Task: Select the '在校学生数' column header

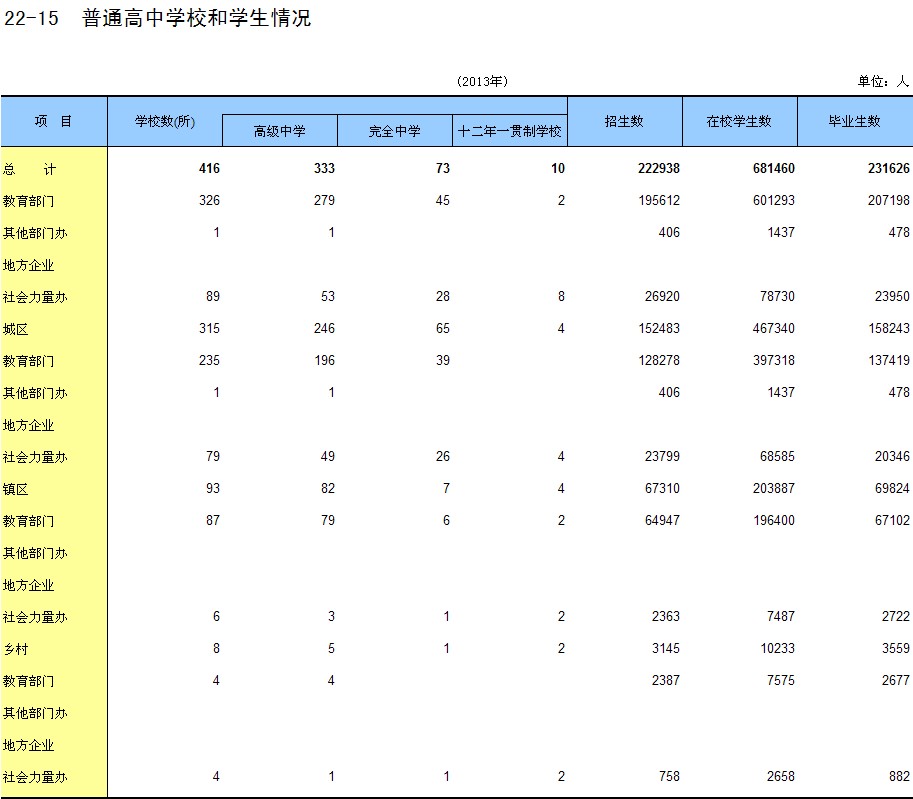Action: (739, 121)
